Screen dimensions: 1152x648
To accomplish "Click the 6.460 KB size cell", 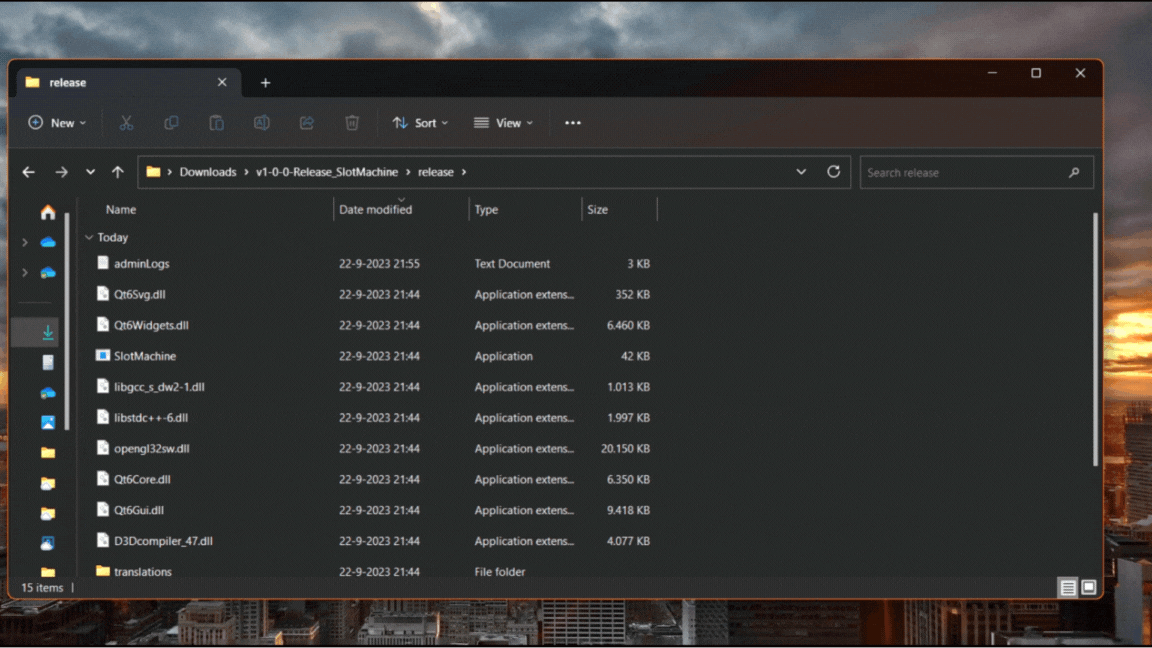I will click(628, 325).
